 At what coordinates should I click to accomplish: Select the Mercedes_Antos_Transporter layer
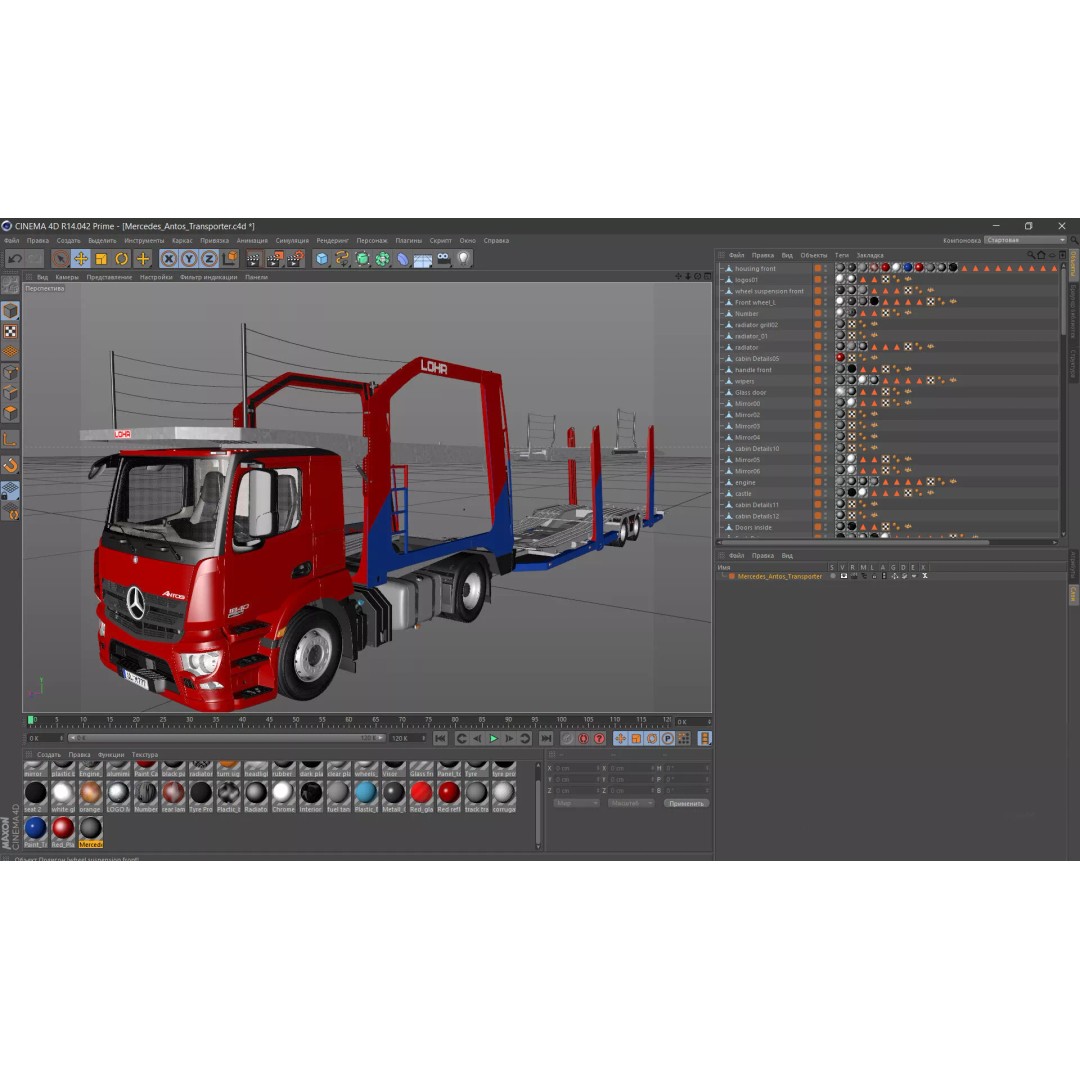(x=780, y=577)
